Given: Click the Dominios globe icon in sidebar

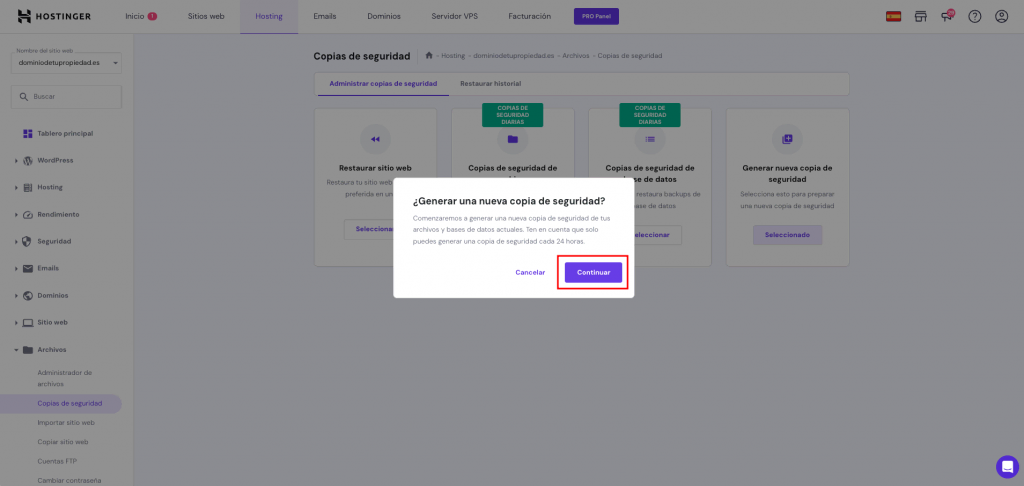Looking at the screenshot, I should 27,295.
